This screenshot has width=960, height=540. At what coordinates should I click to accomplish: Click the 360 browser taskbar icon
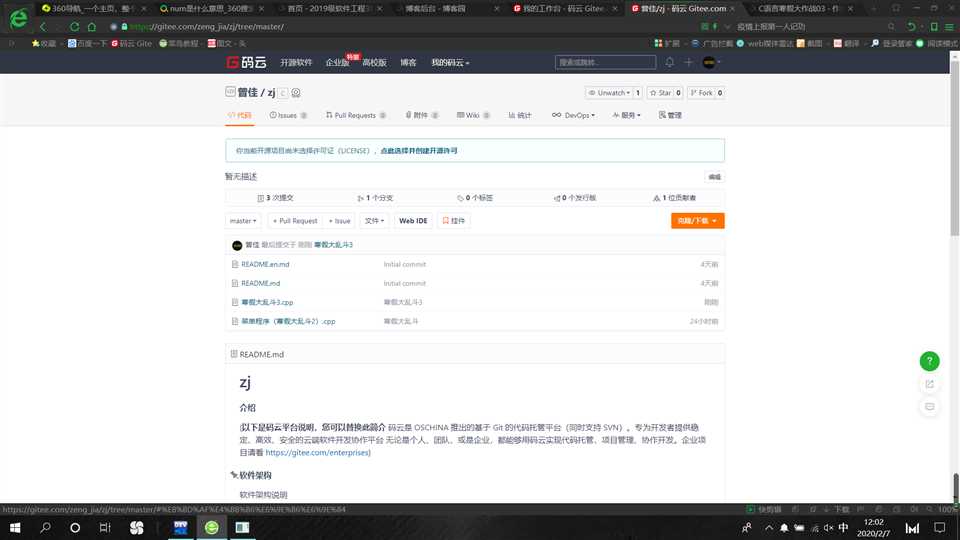pyautogui.click(x=211, y=528)
